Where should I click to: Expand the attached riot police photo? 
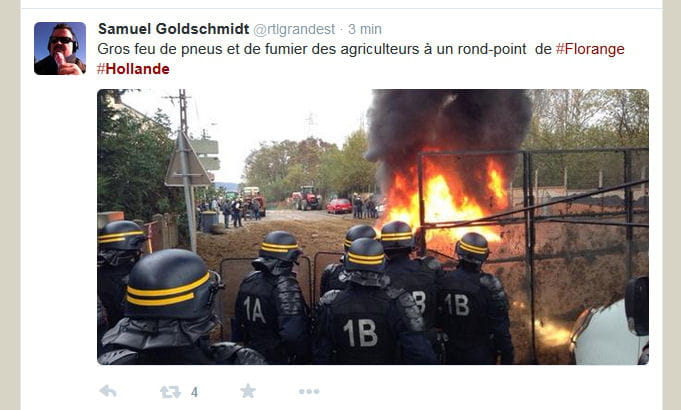[x=373, y=227]
